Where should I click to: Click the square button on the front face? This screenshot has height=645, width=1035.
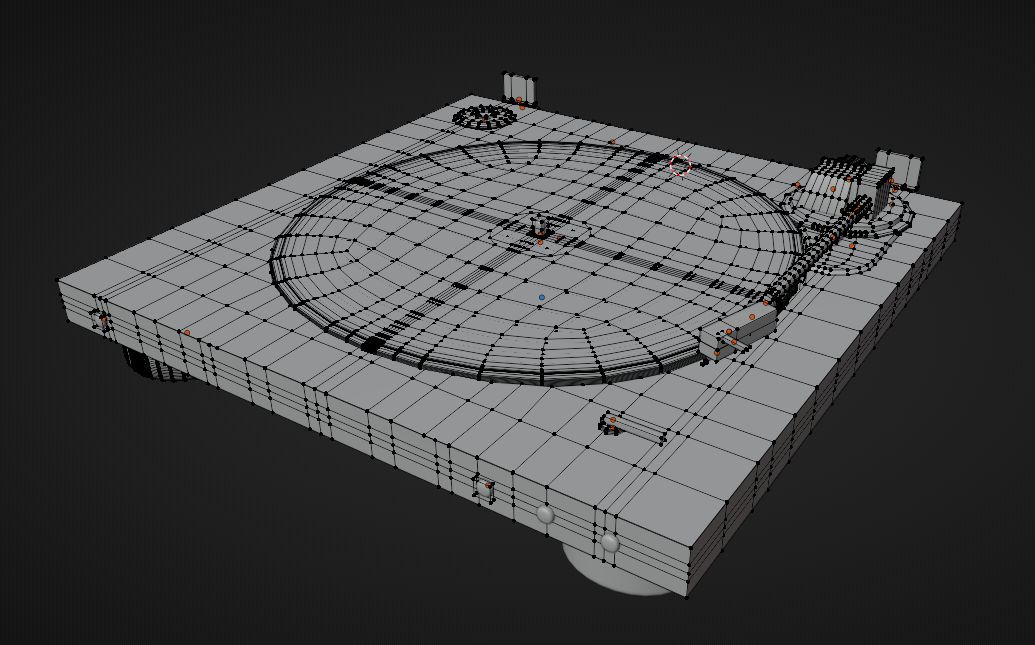click(x=485, y=488)
